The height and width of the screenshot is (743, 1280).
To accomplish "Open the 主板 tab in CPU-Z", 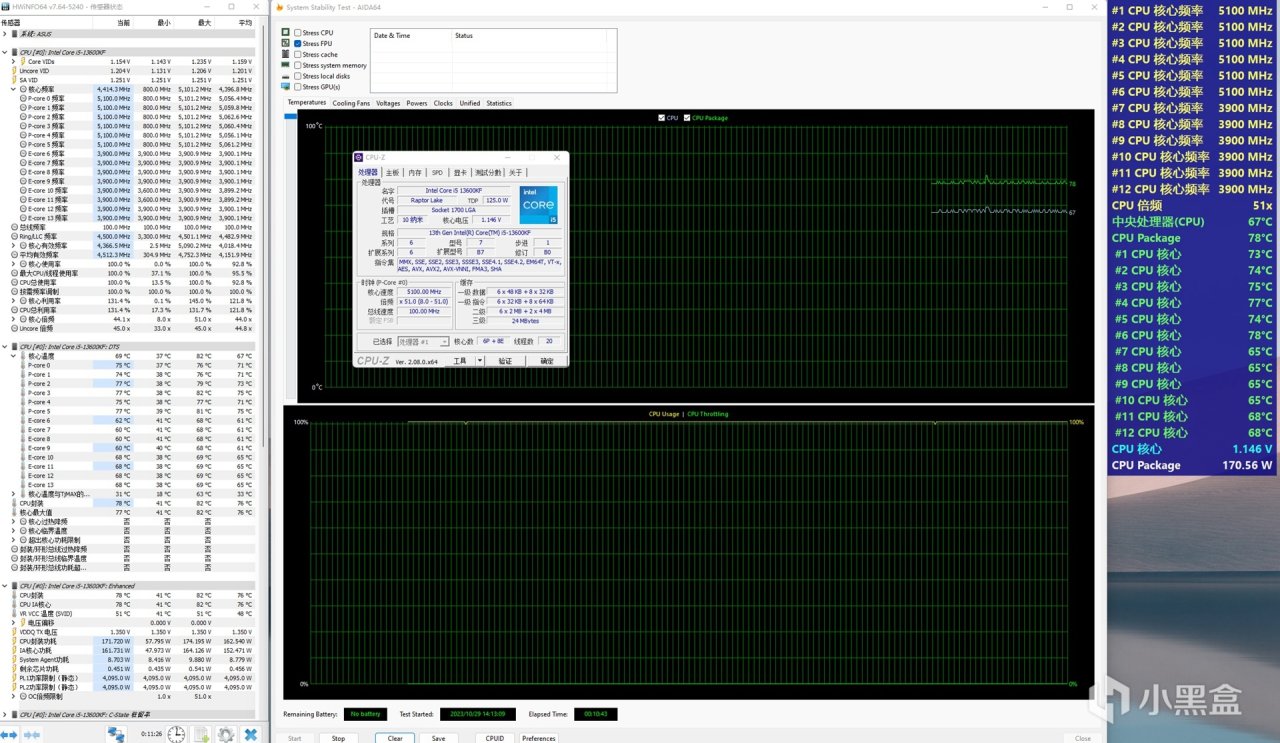I will point(393,172).
